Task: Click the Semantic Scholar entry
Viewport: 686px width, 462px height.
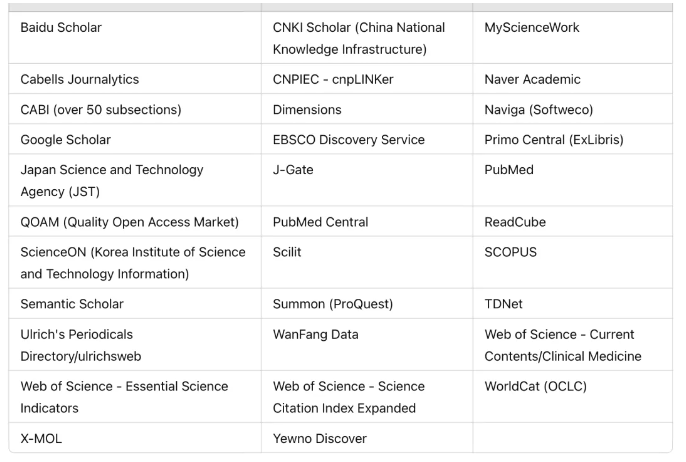Action: (x=72, y=304)
